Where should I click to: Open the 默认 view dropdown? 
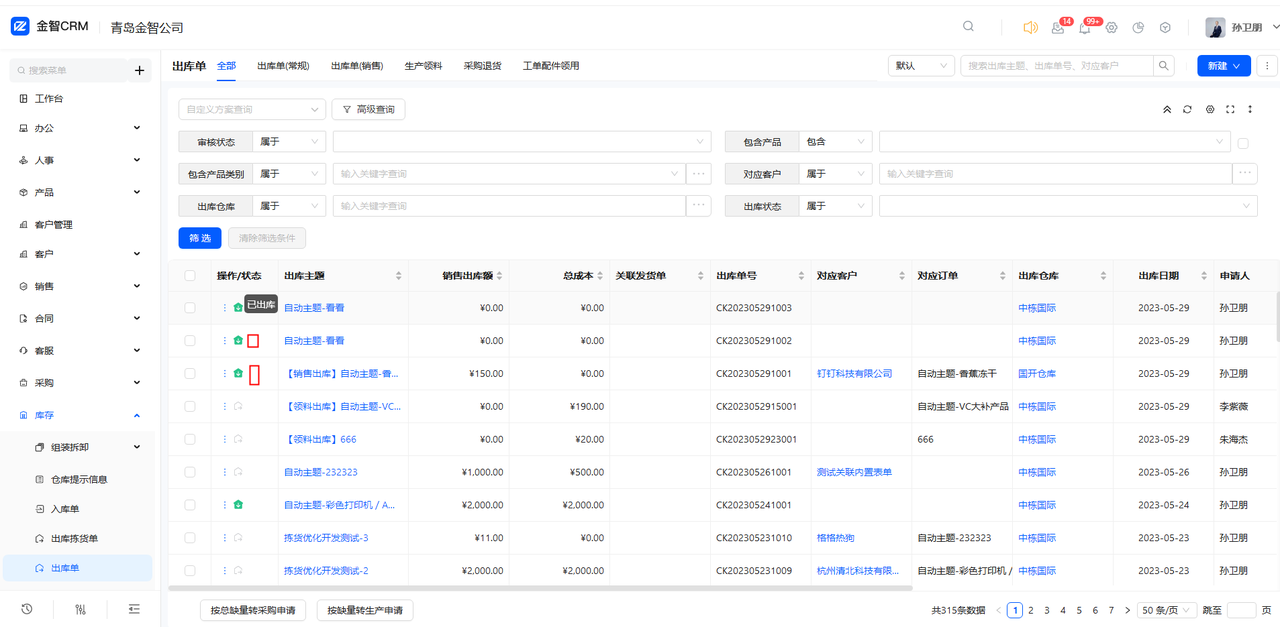tap(921, 66)
